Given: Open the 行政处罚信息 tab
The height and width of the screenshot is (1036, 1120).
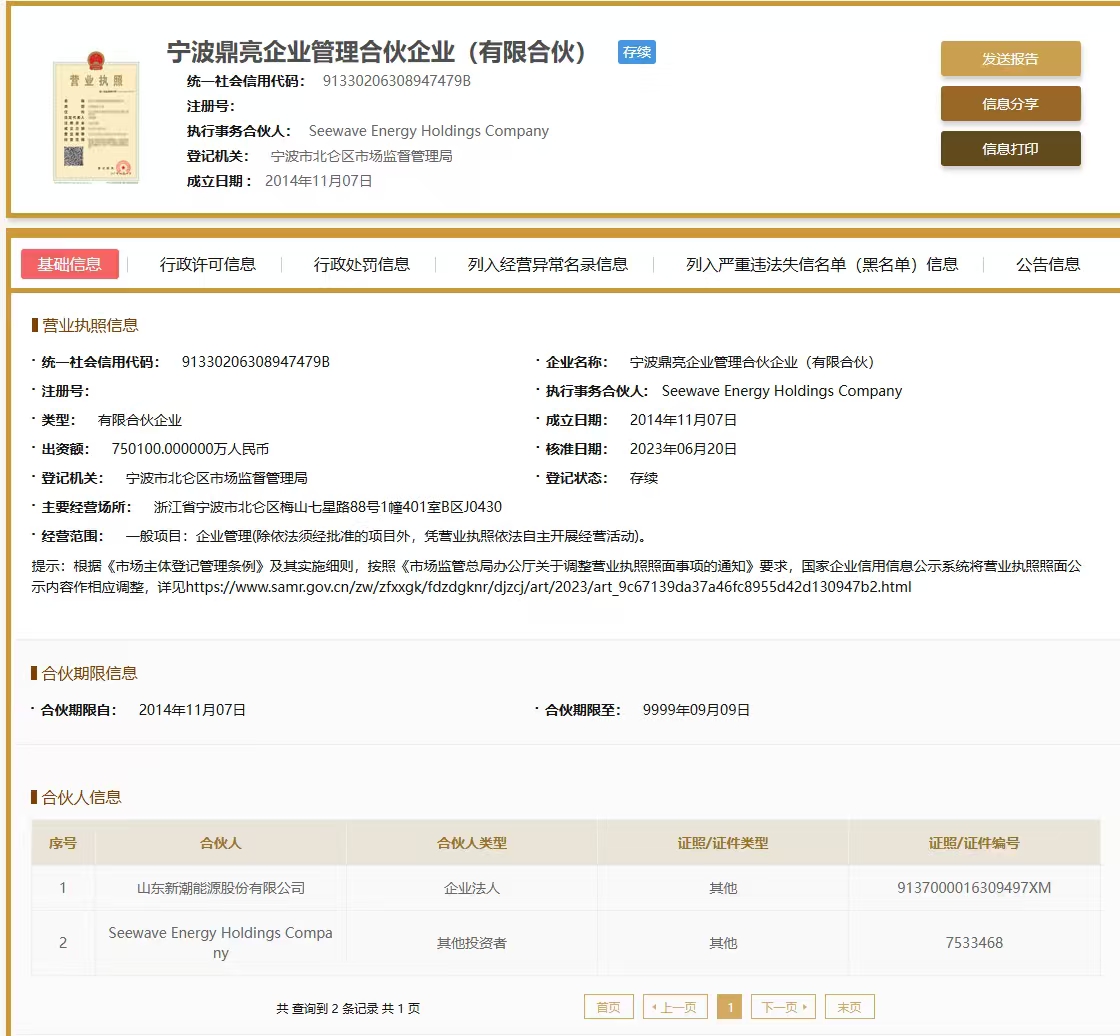Looking at the screenshot, I should [361, 264].
